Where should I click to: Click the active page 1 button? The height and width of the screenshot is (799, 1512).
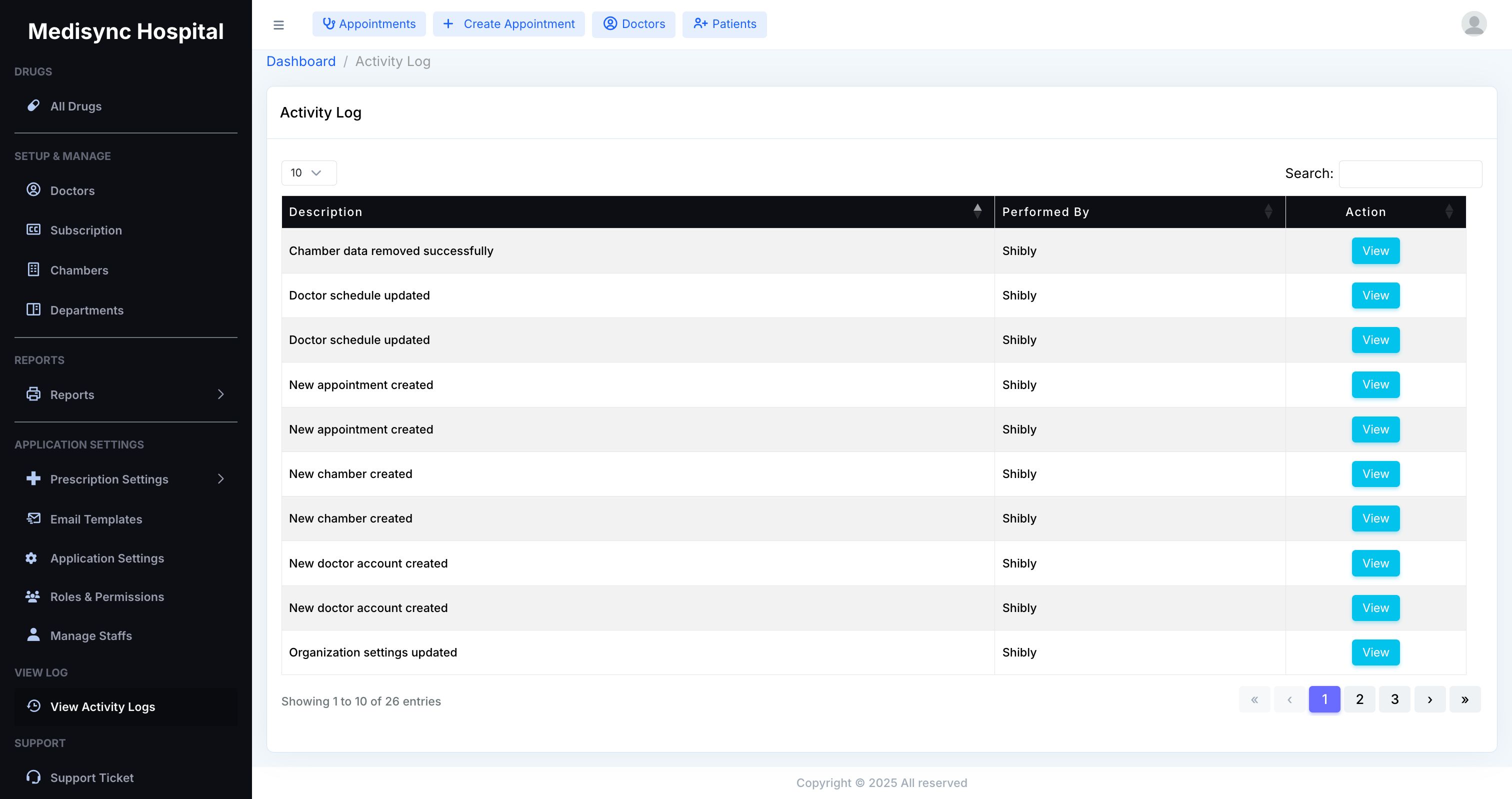pyautogui.click(x=1324, y=699)
